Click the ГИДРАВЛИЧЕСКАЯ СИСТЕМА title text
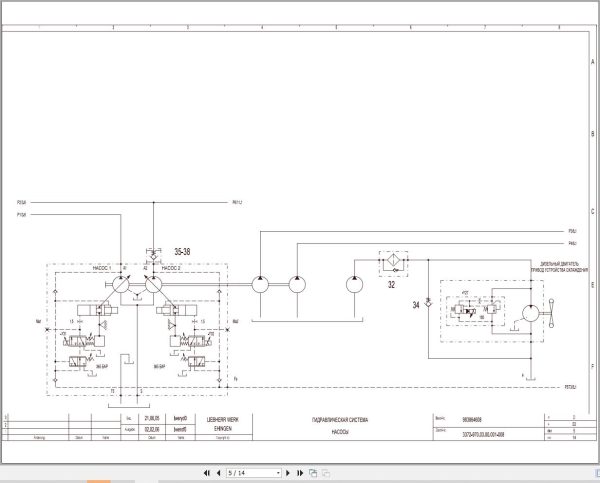The height and width of the screenshot is (483, 600). [x=340, y=420]
